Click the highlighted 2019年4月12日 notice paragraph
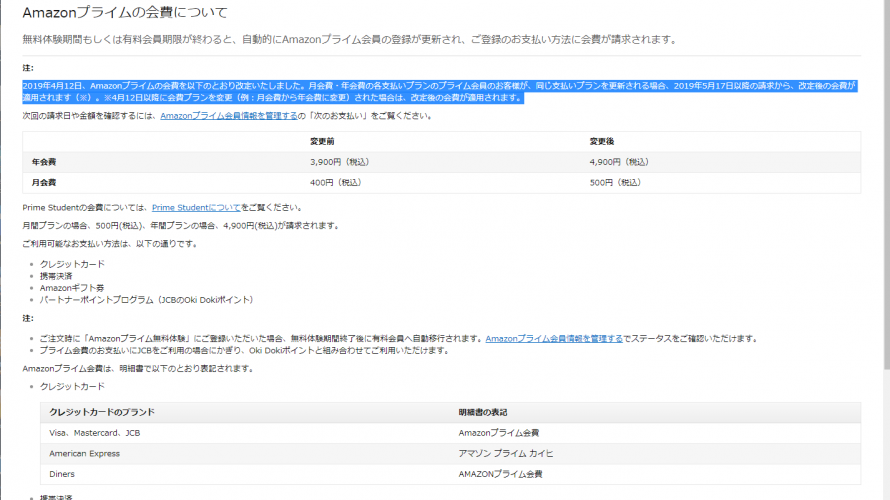The height and width of the screenshot is (500, 890). [439, 92]
